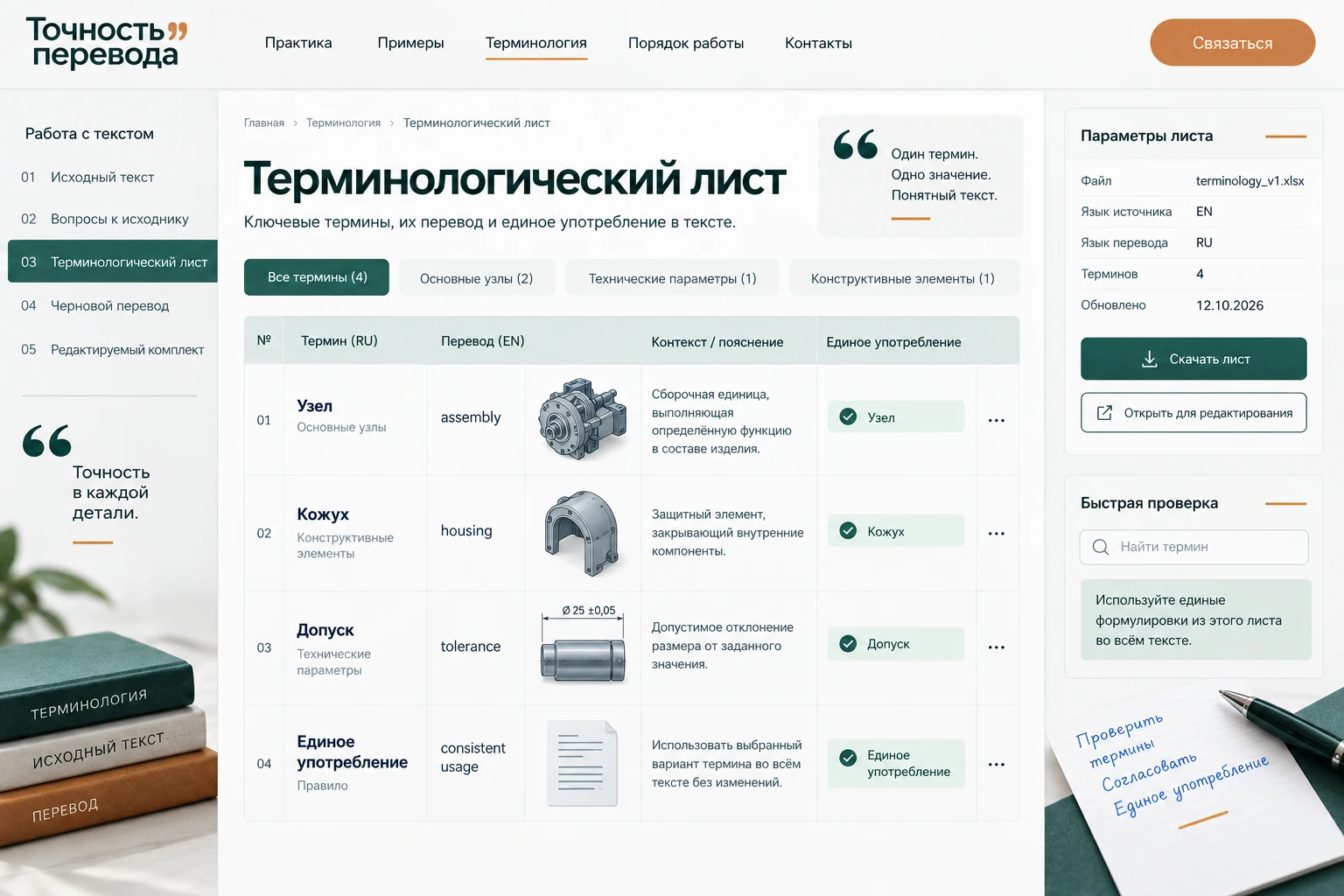Click the Единое употребление column header
This screenshot has width=1344, height=896.
(x=893, y=342)
